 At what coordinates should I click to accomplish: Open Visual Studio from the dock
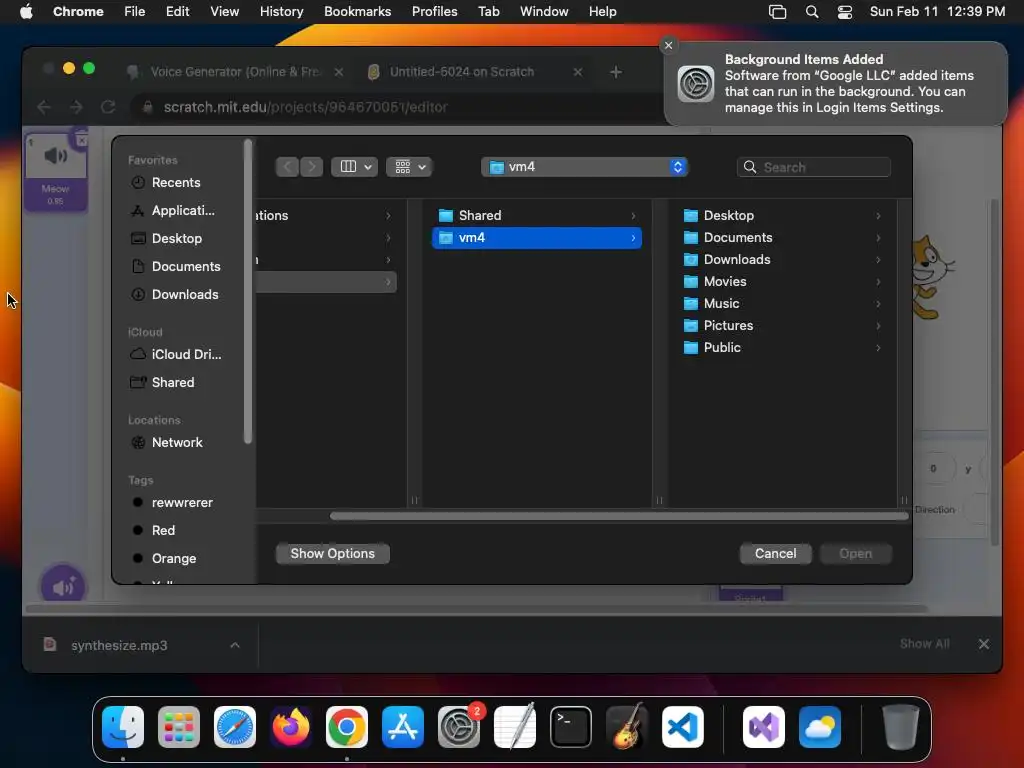(x=763, y=727)
